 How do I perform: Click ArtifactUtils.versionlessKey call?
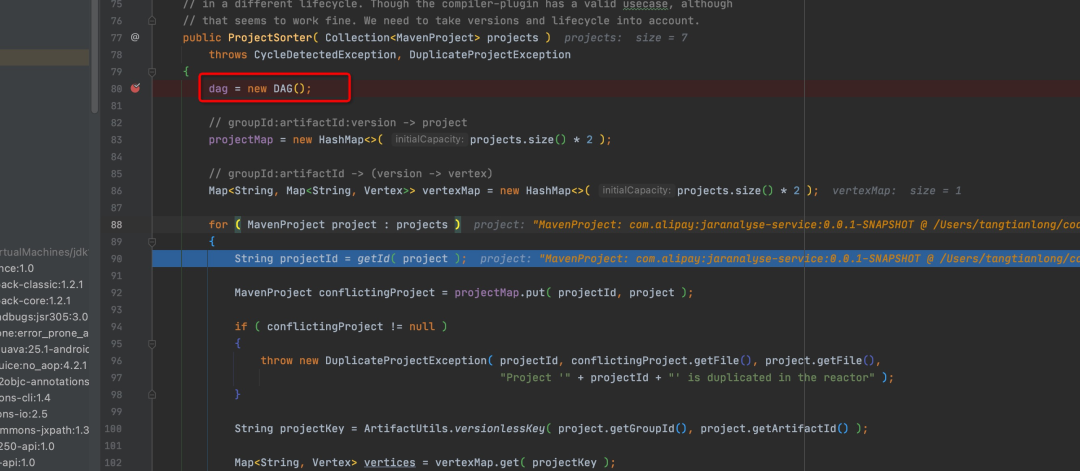453,428
